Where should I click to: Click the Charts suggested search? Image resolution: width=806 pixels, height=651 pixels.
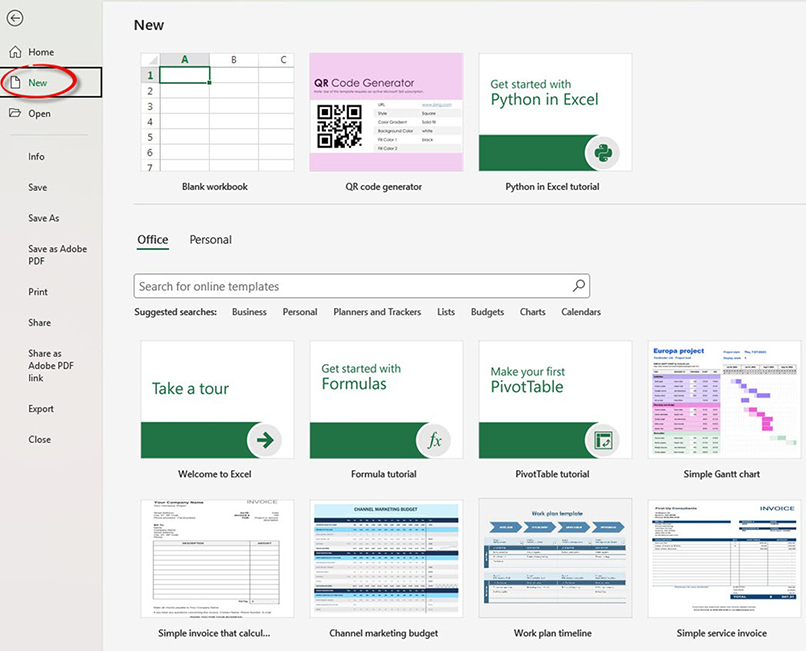coord(533,312)
